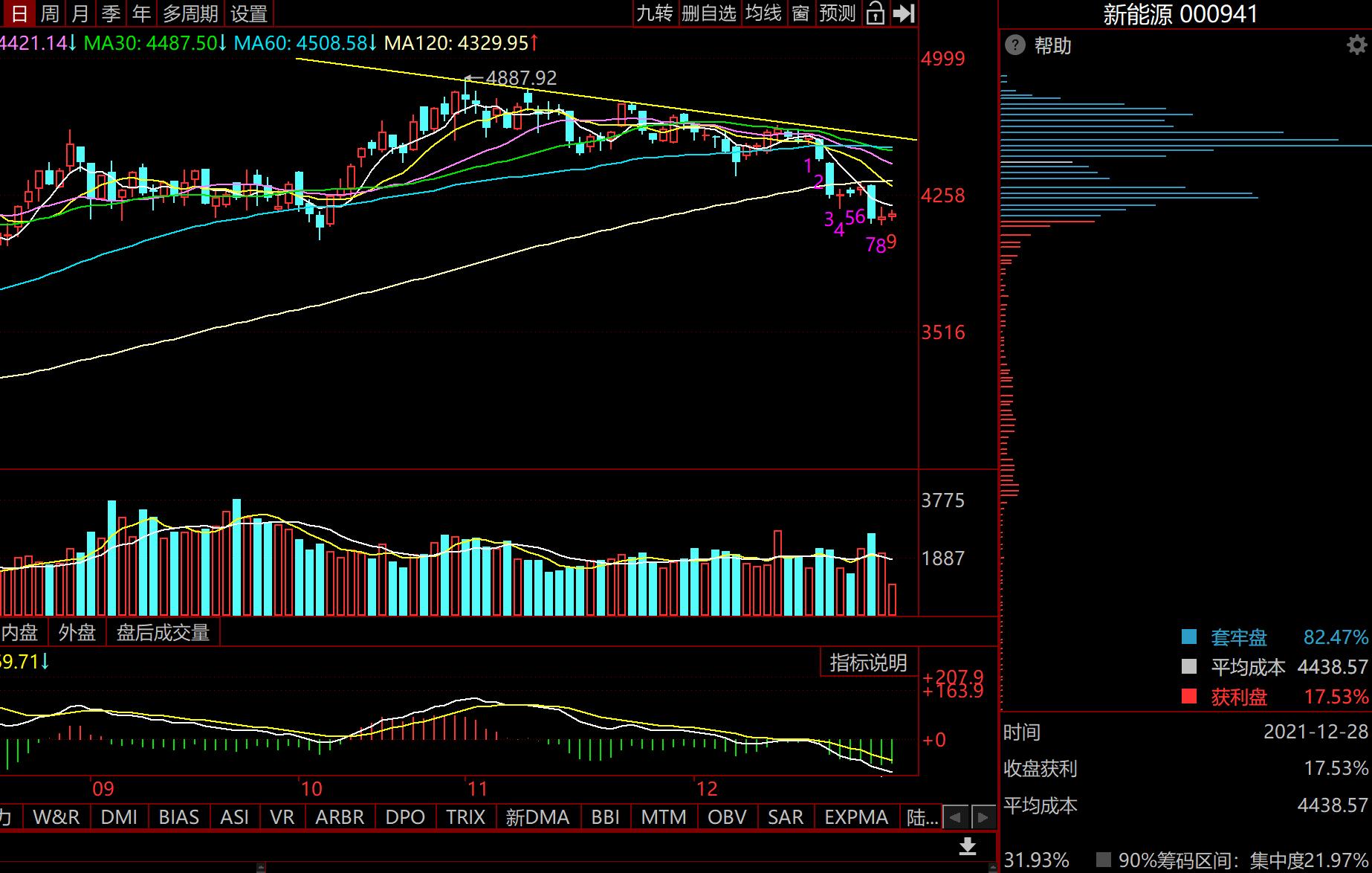Click the 新能源 000941 title
Viewport: 1372px width, 873px height.
point(1180,14)
